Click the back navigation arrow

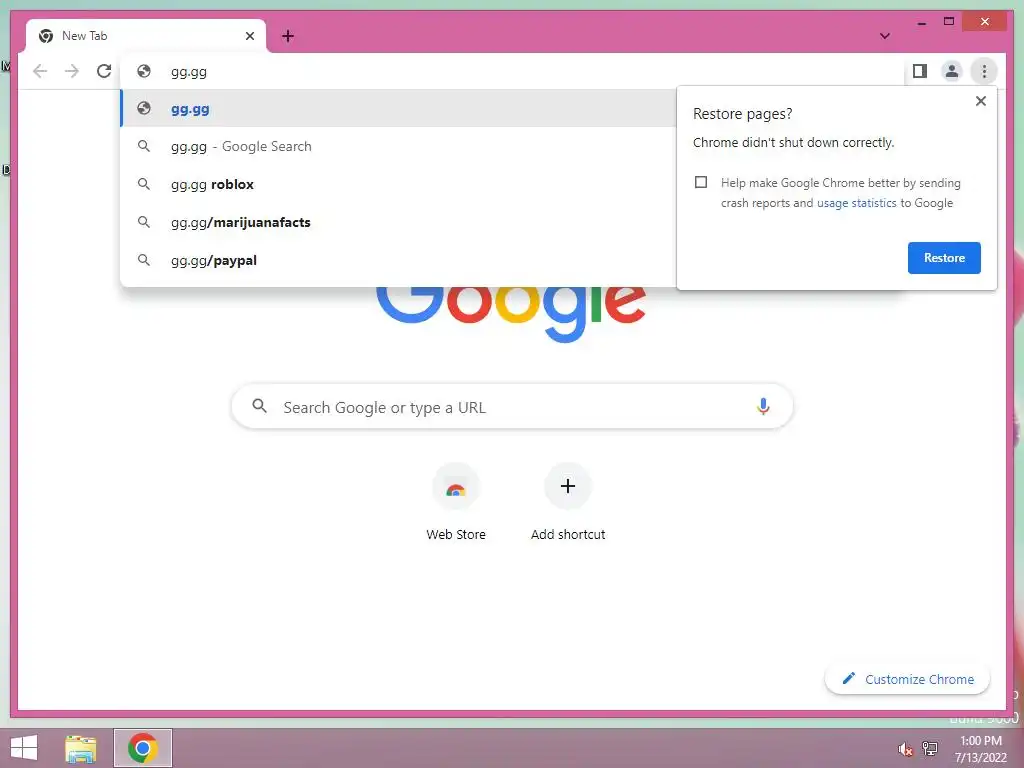(x=40, y=71)
